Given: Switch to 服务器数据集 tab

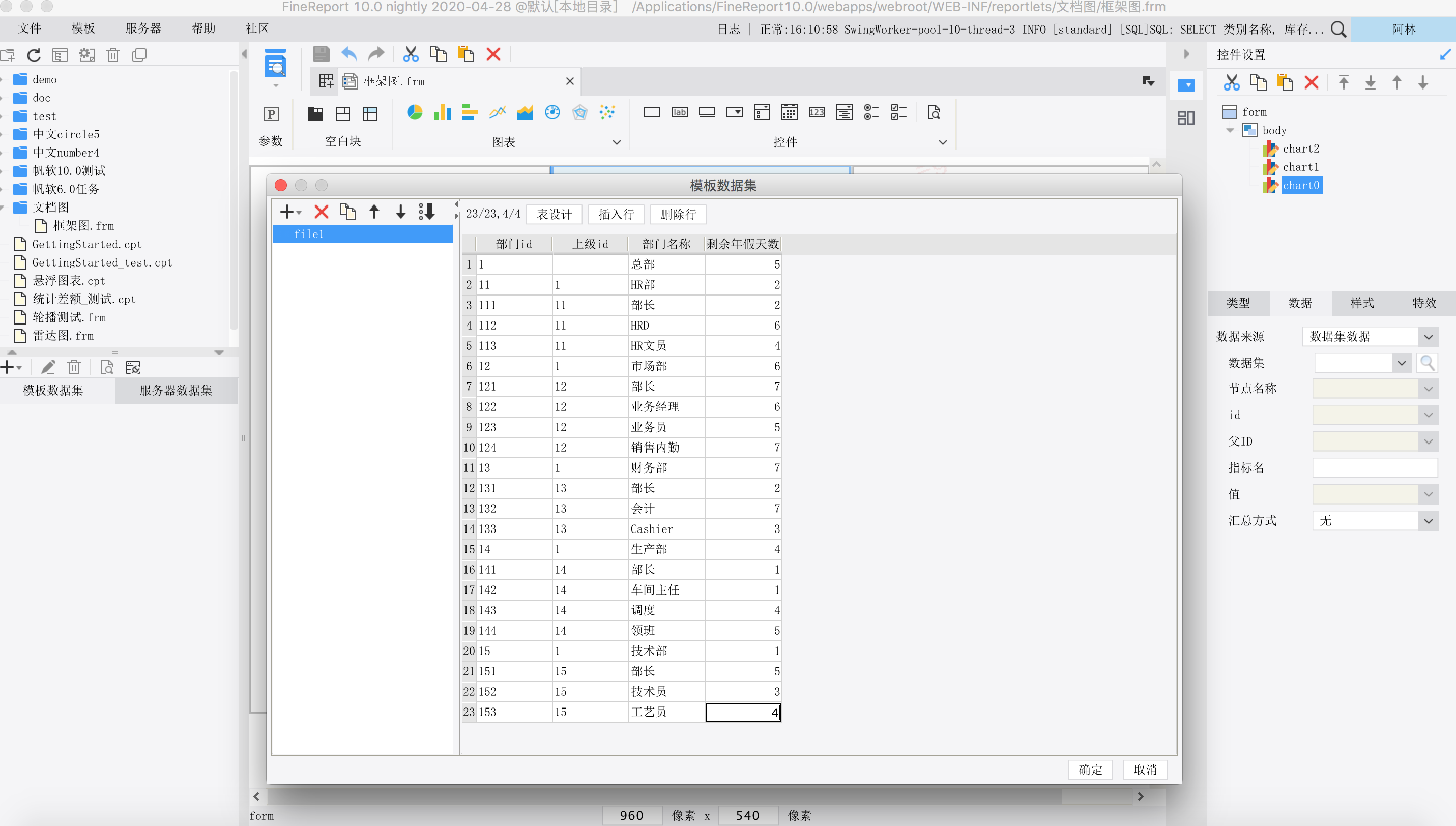Looking at the screenshot, I should pyautogui.click(x=176, y=390).
